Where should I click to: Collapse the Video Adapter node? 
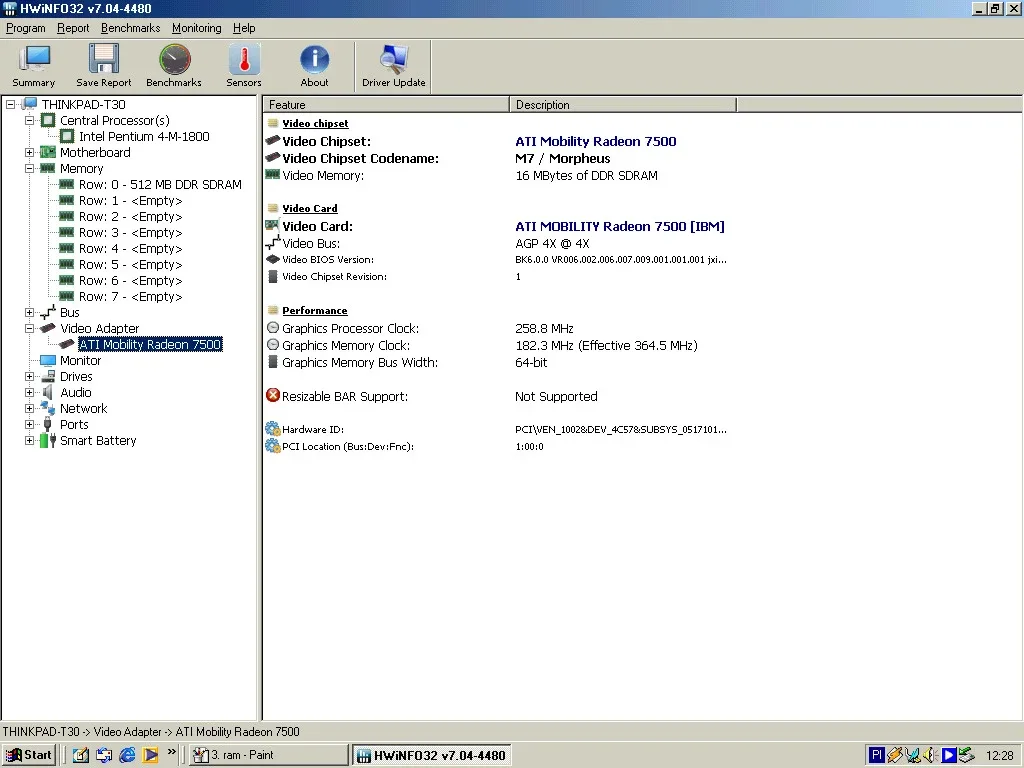29,328
